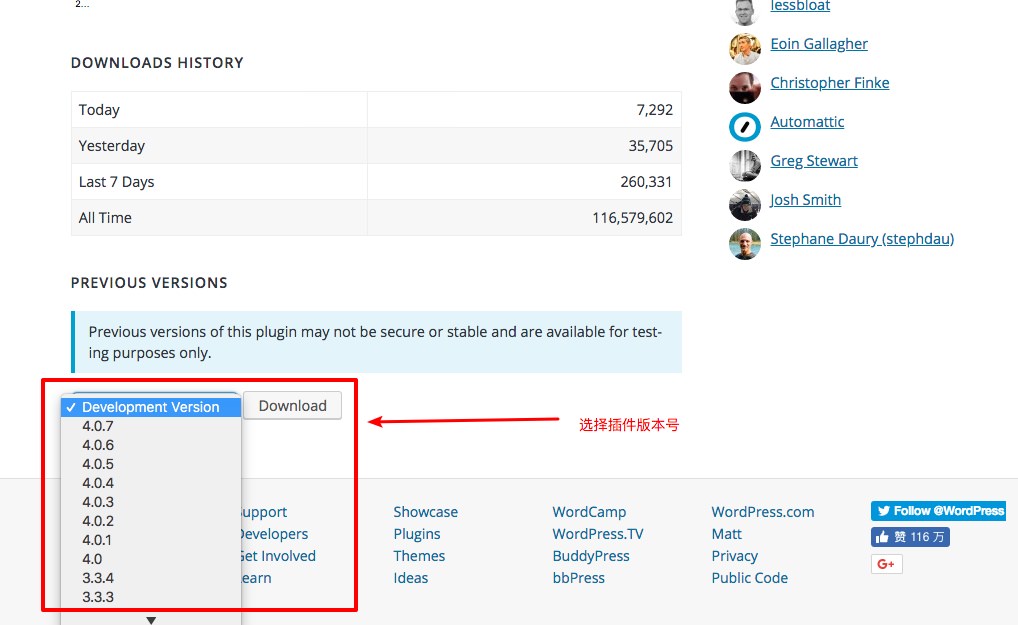Screen dimensions: 1018x625
Task: Select the Development Version option
Action: tap(150, 407)
